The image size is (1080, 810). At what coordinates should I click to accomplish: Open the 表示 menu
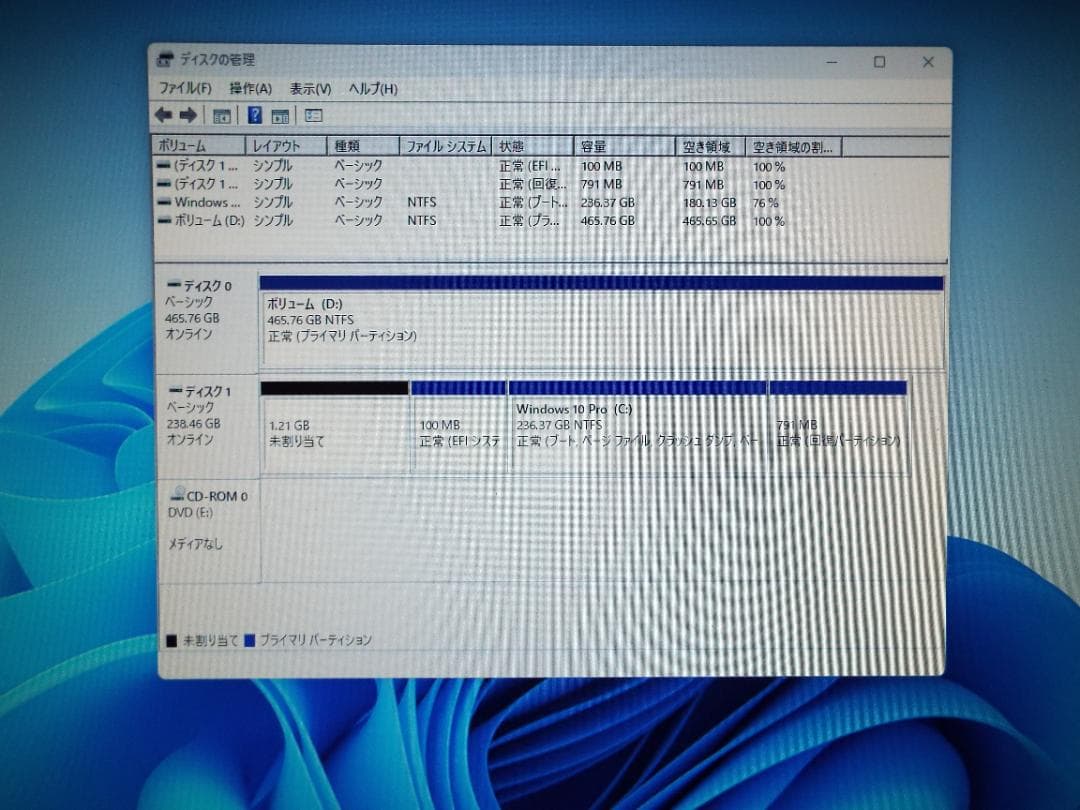point(310,88)
